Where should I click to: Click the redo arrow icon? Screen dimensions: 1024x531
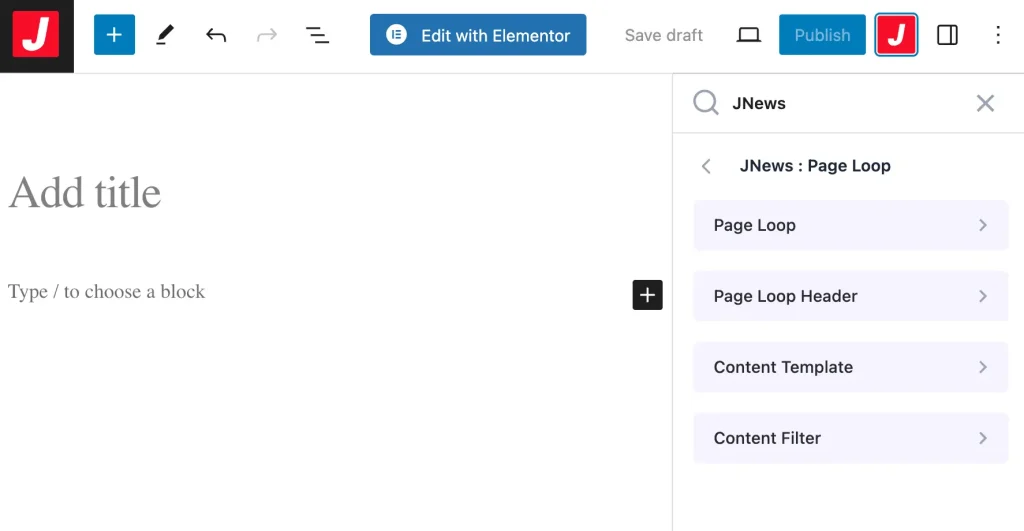(266, 35)
